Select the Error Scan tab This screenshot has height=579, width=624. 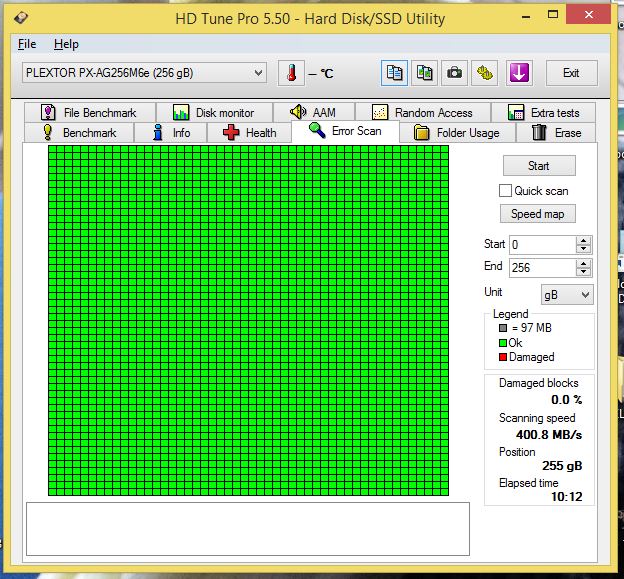(x=345, y=131)
